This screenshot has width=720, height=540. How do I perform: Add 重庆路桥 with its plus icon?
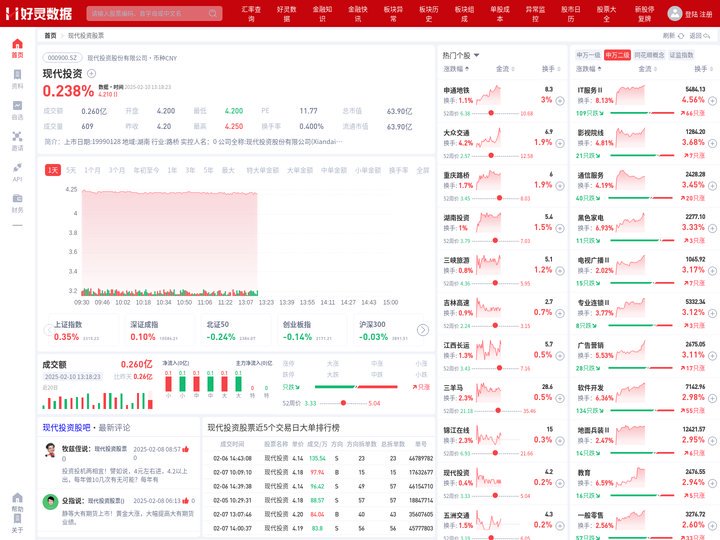click(x=560, y=186)
